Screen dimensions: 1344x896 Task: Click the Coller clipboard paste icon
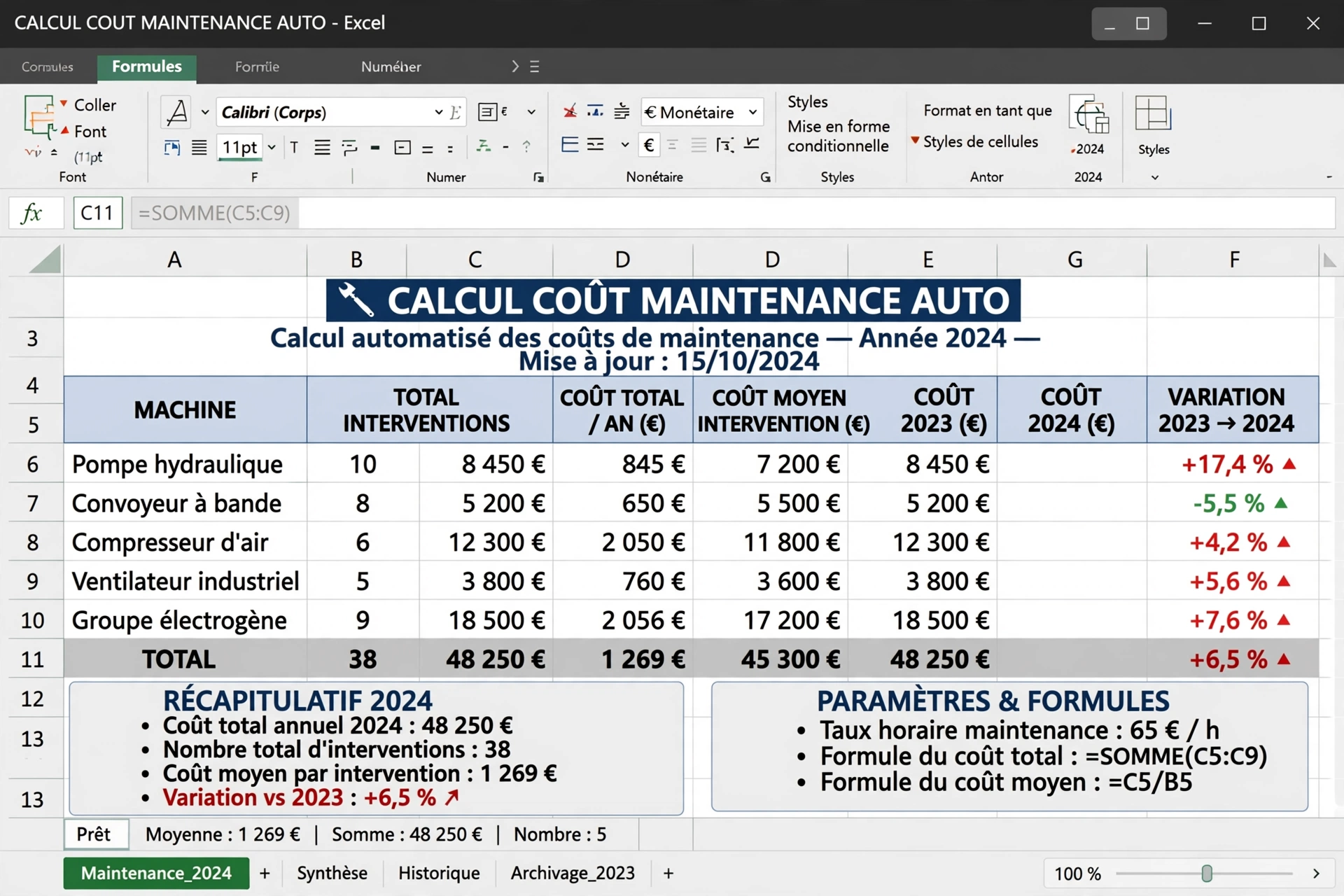tap(40, 115)
